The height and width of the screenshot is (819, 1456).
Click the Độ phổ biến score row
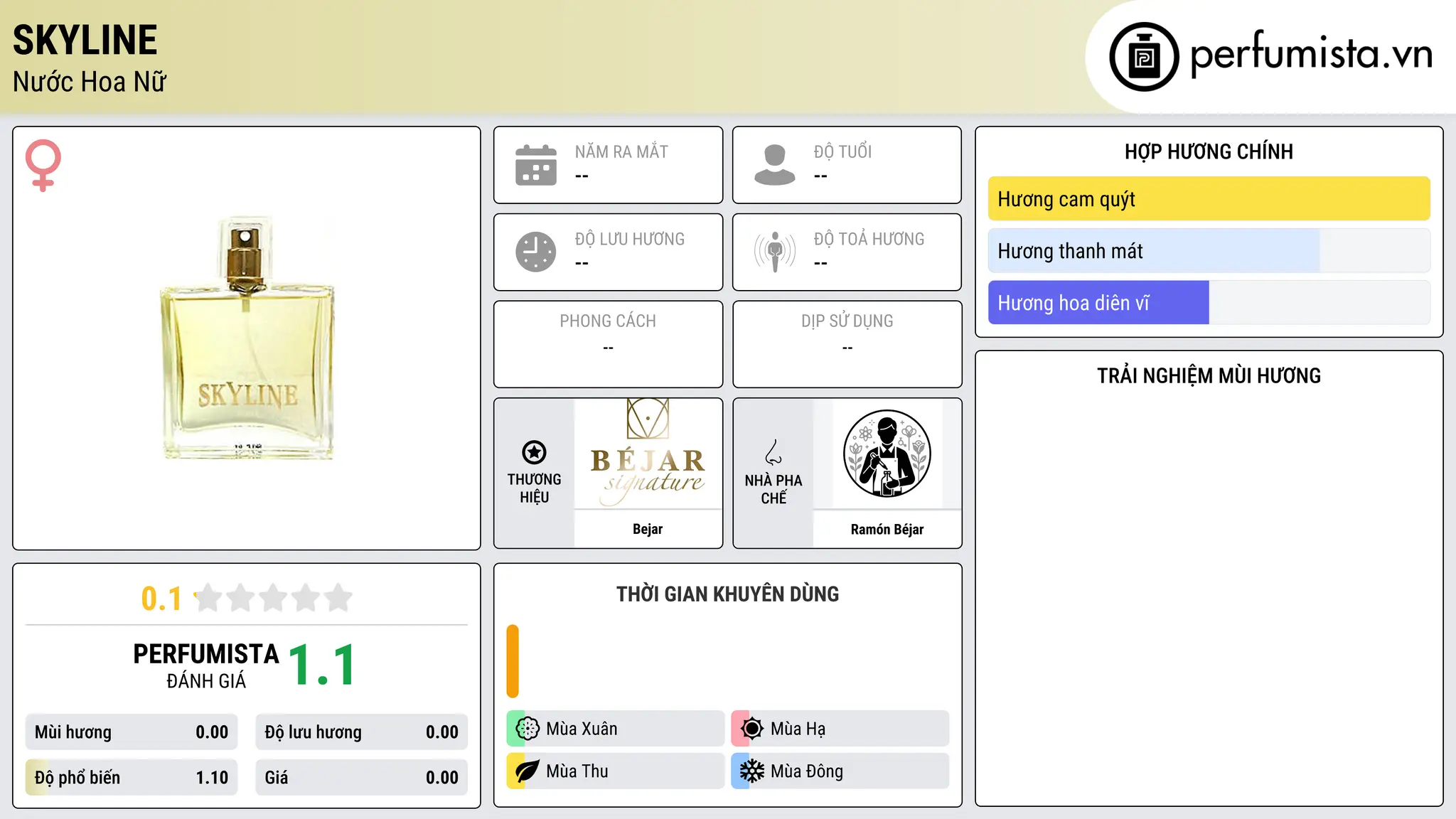coord(132,778)
